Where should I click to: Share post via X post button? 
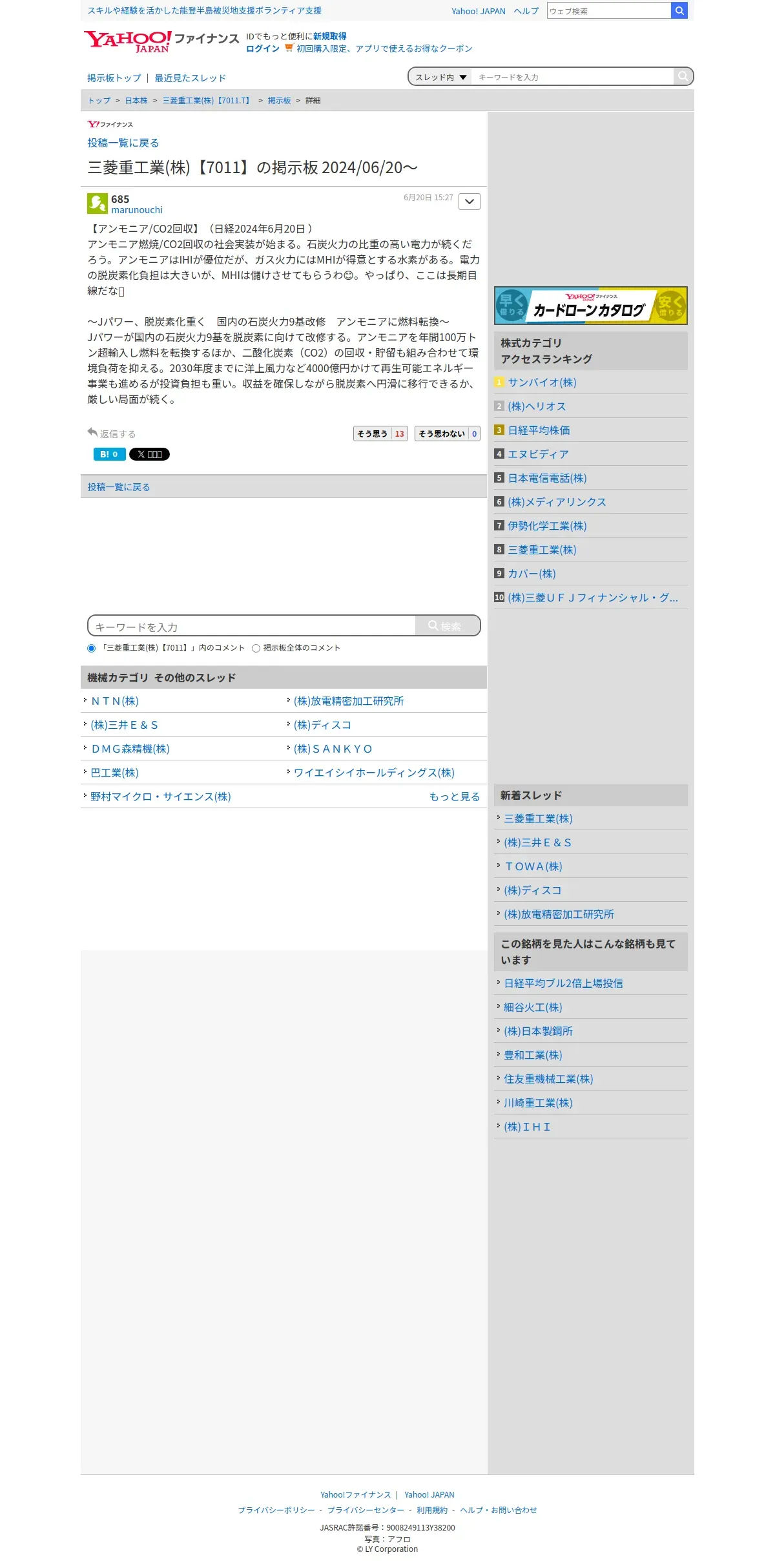coord(149,454)
